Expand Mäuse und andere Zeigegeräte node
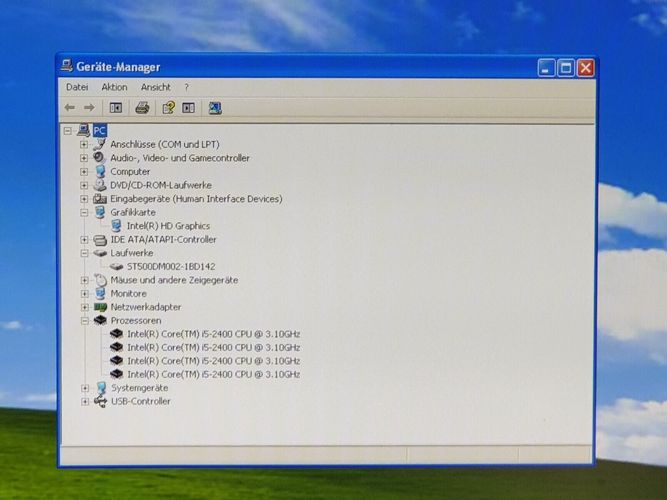 point(85,280)
